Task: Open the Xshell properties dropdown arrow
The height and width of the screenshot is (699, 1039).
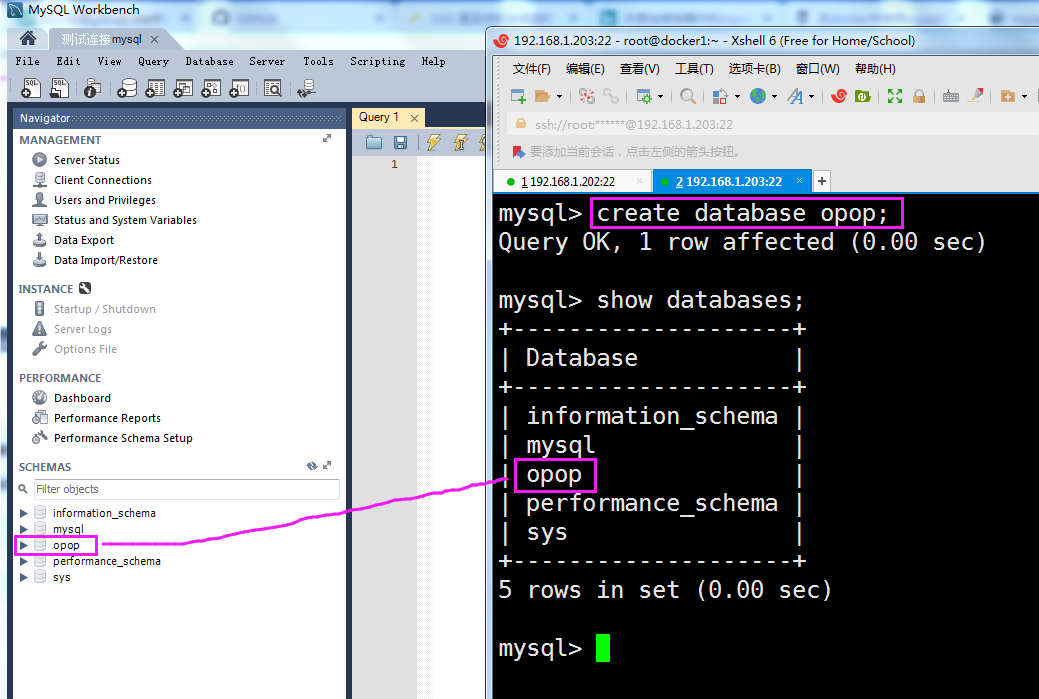Action: [660, 97]
